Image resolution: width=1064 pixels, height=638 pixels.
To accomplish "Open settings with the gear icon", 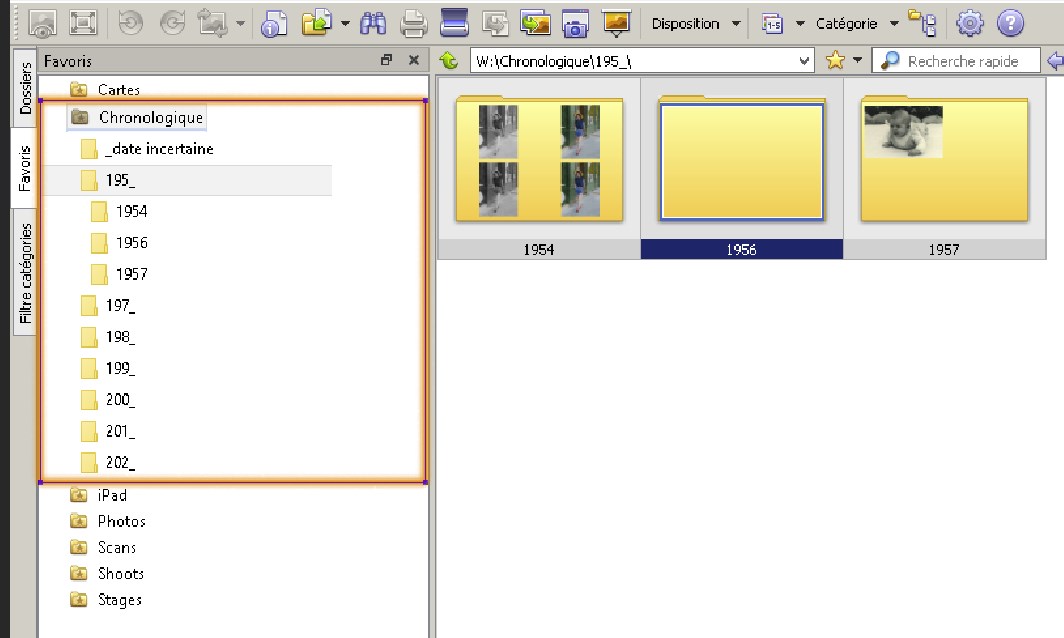I will point(970,23).
